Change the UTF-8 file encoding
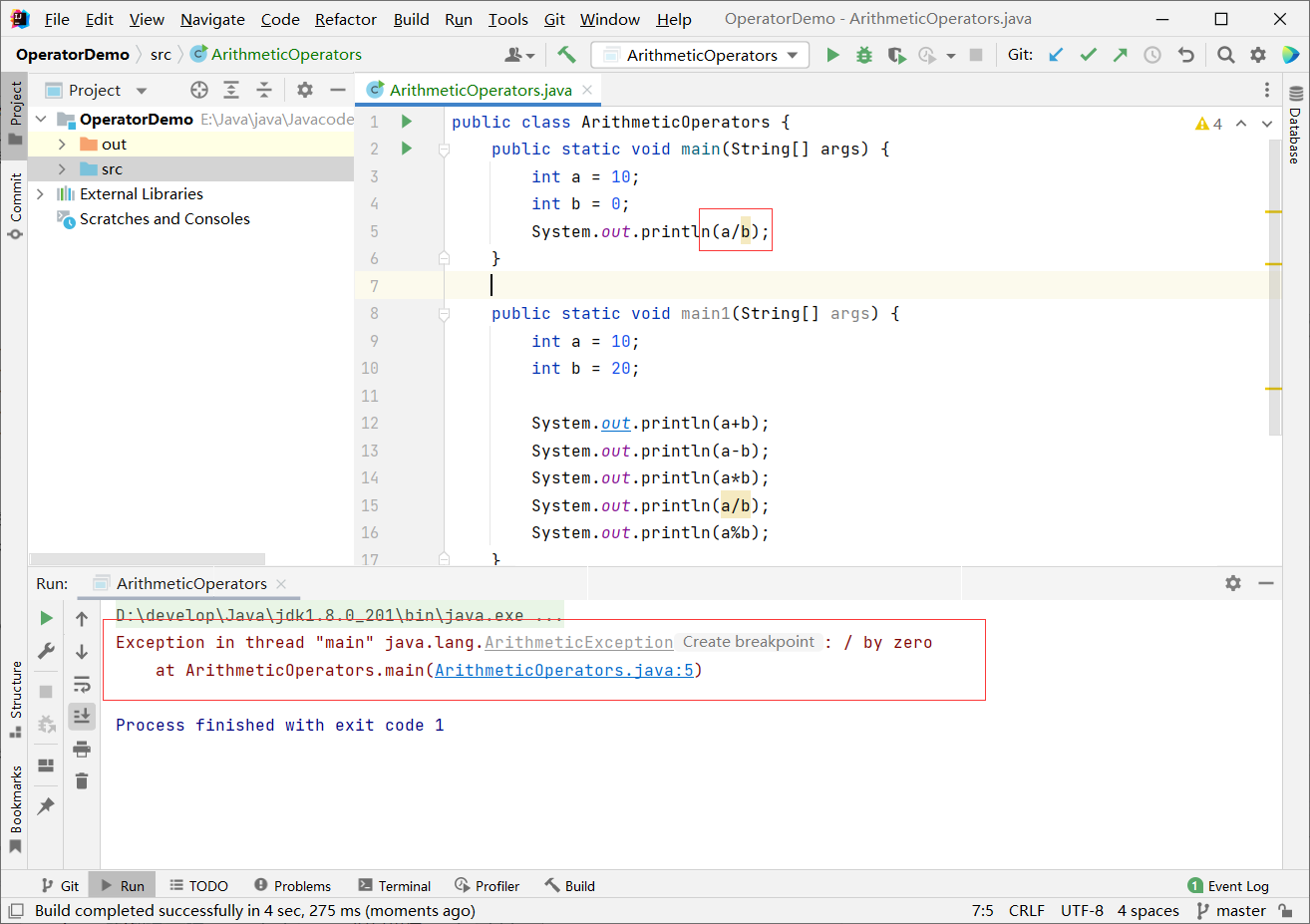The height and width of the screenshot is (924, 1310). (1082, 910)
